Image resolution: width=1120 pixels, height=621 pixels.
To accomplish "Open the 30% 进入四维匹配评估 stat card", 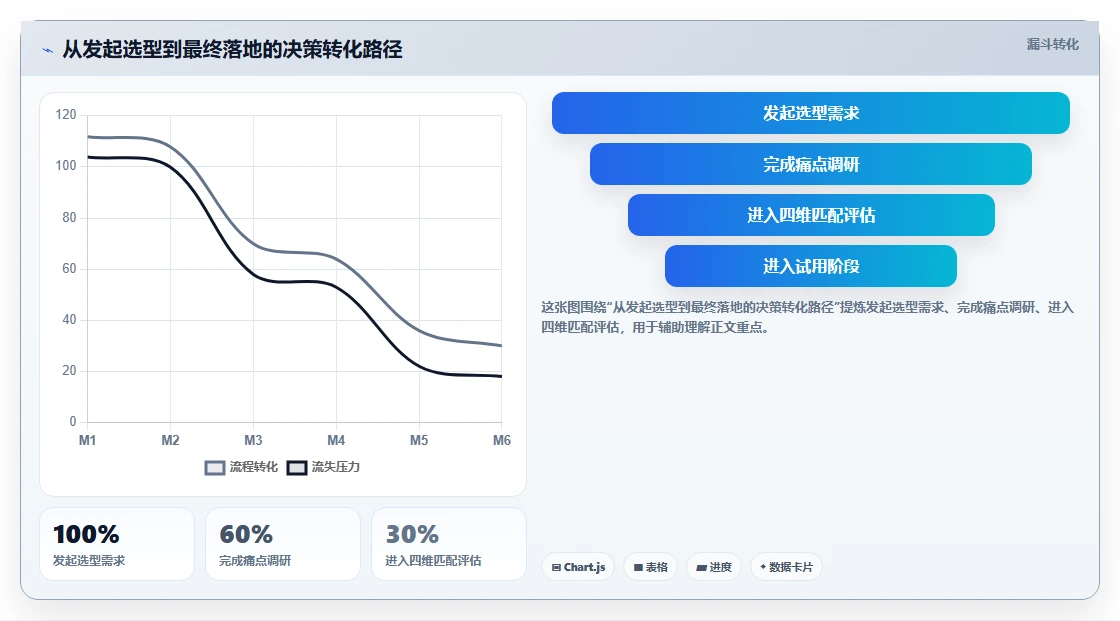I will point(449,544).
